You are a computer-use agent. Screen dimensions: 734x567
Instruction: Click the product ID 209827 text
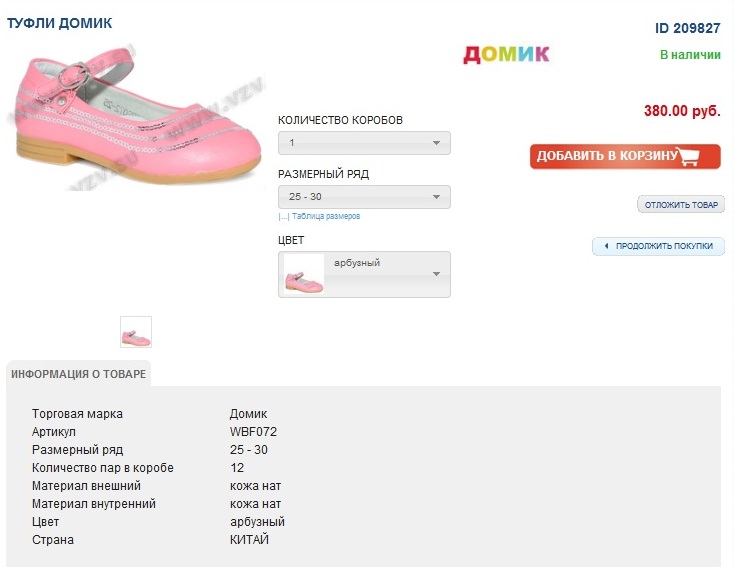[688, 28]
